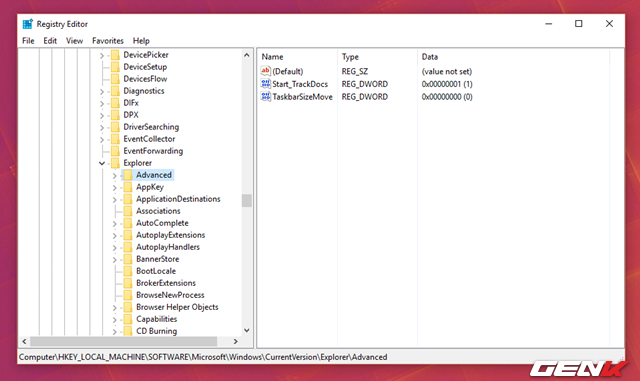
Task: Click the tree scroll up arrow
Action: click(x=247, y=55)
